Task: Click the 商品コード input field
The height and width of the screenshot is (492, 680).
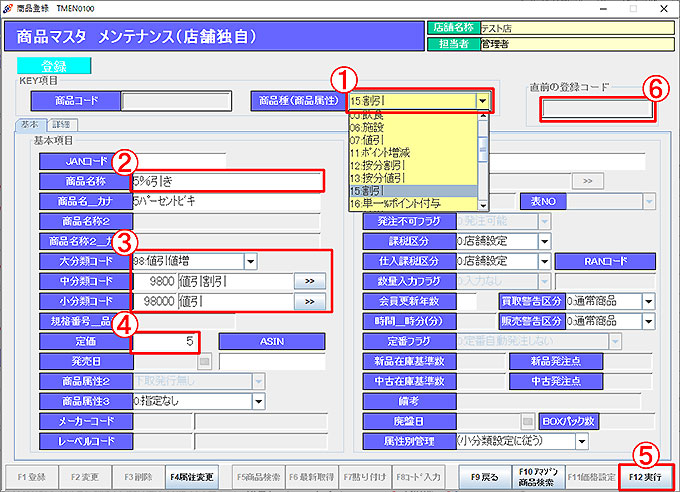Action: pos(176,101)
